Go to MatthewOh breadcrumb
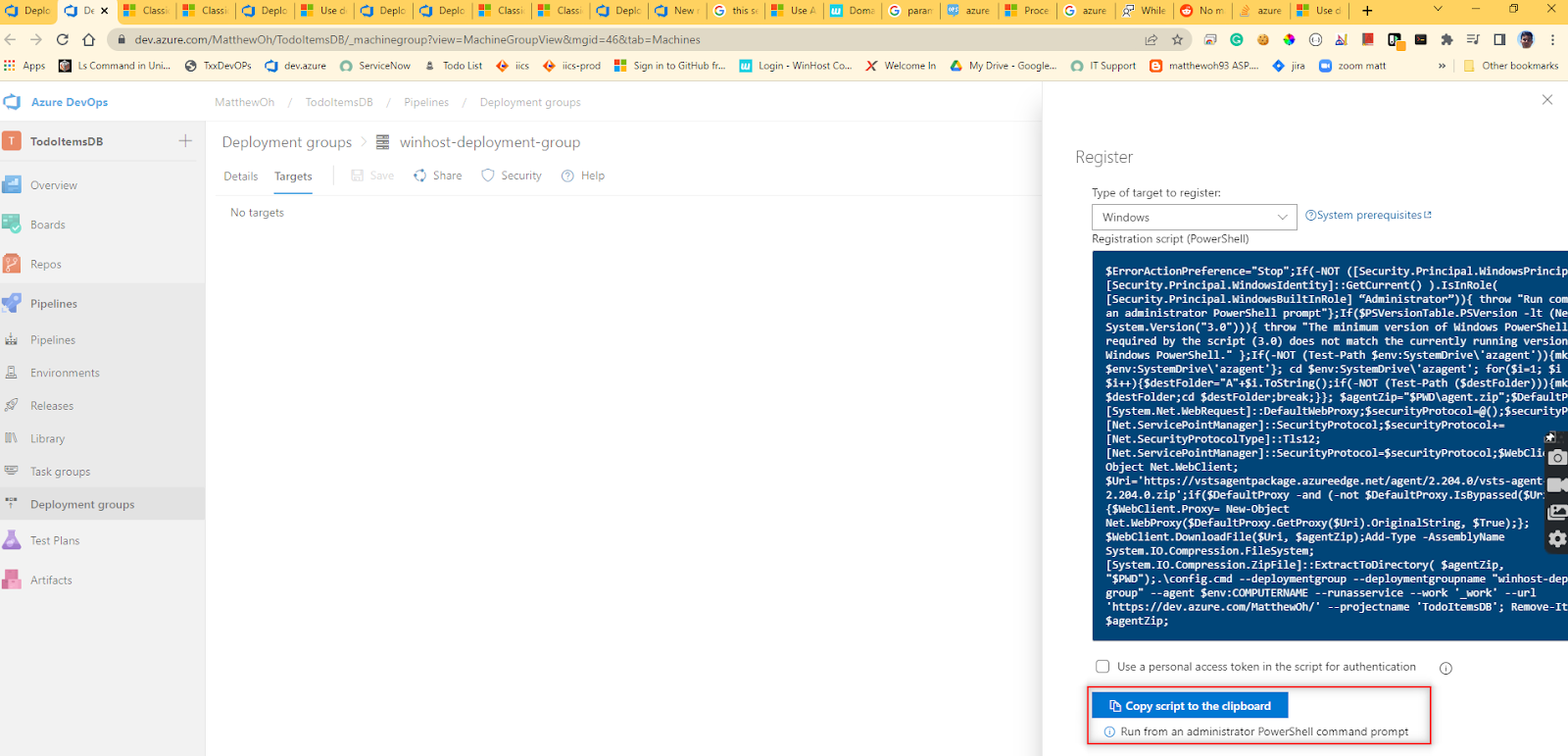 [244, 102]
